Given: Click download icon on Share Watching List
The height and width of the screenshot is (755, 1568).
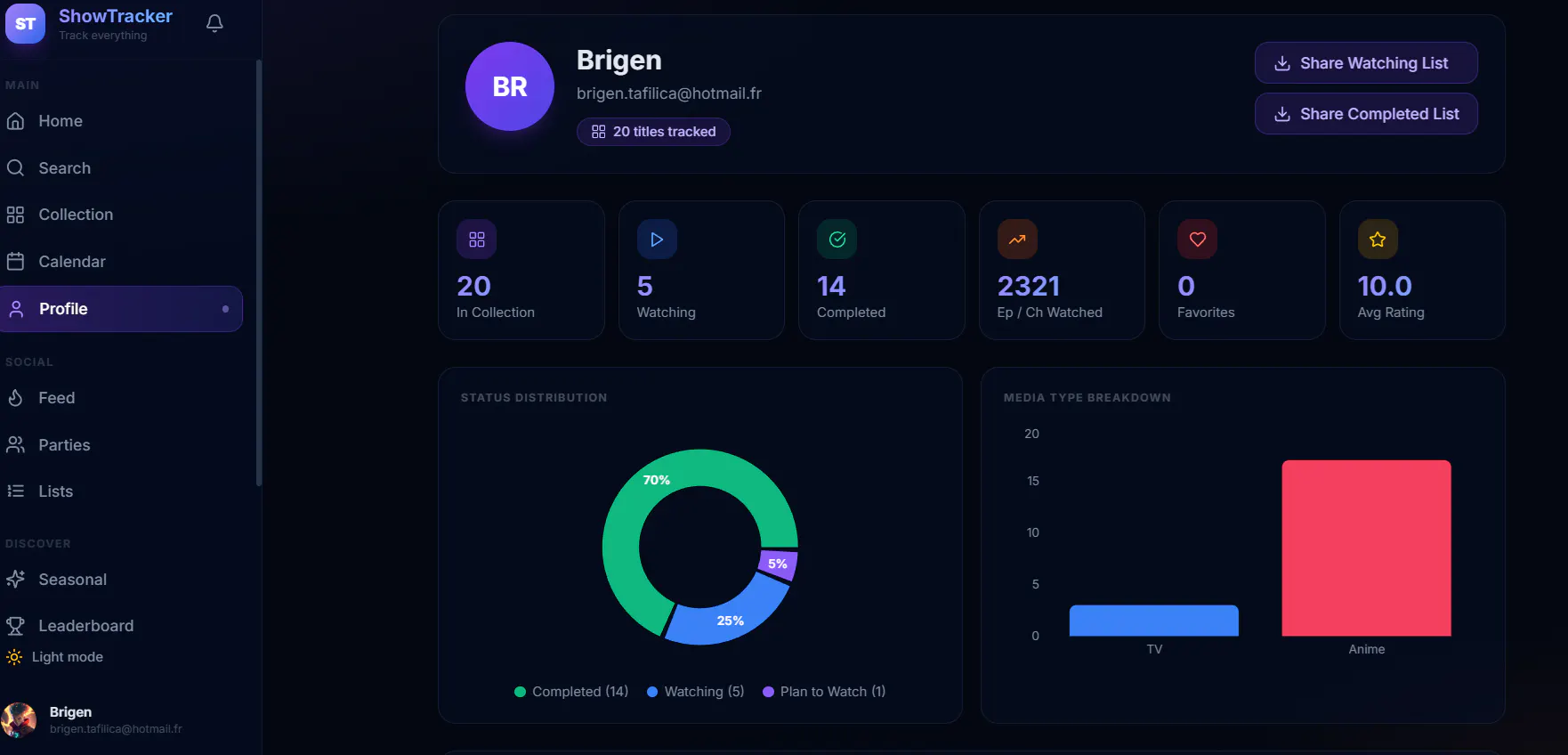Looking at the screenshot, I should [x=1282, y=63].
